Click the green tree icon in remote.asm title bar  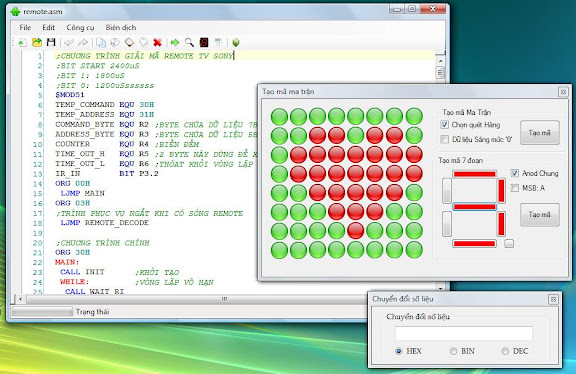[15, 11]
